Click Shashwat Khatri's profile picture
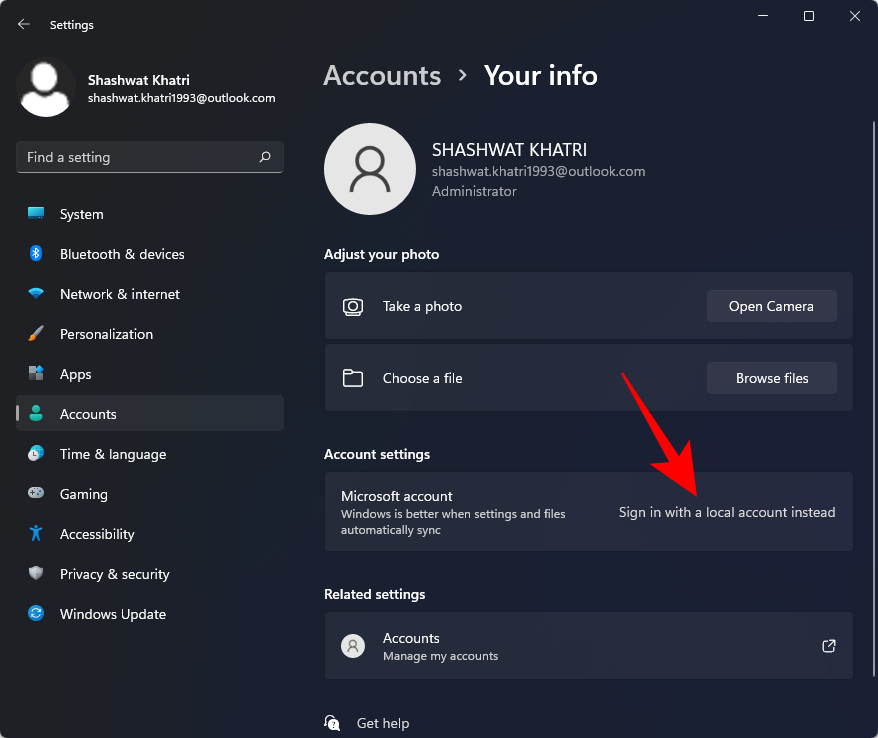 click(46, 88)
